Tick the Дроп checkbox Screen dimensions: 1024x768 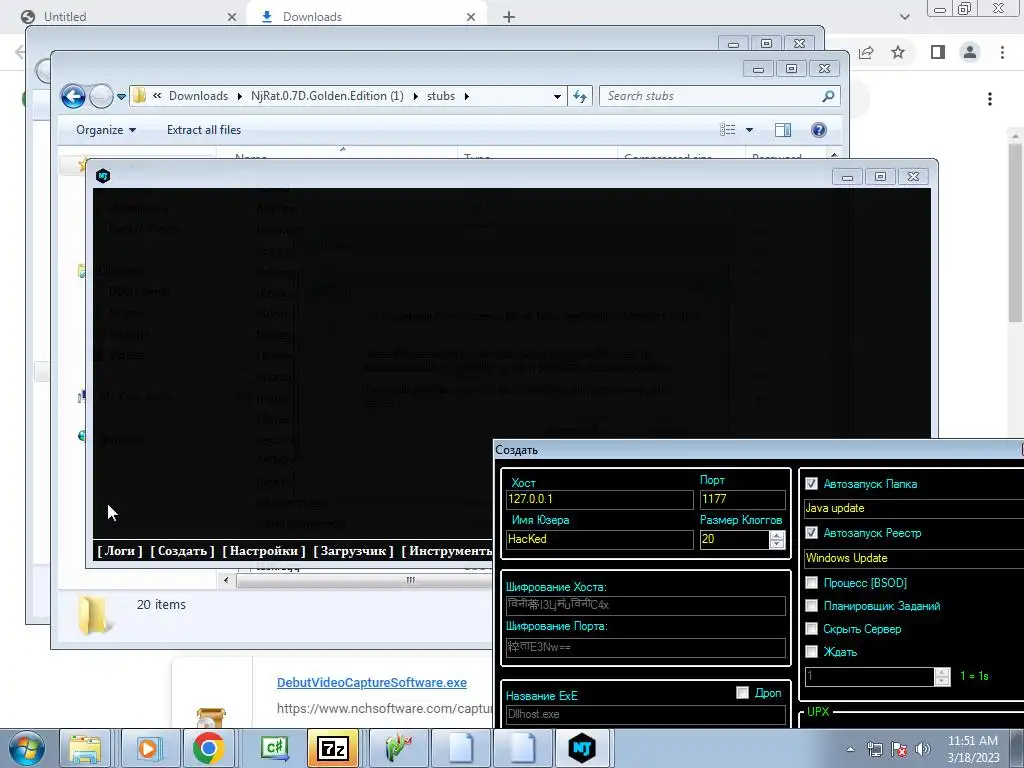click(743, 693)
